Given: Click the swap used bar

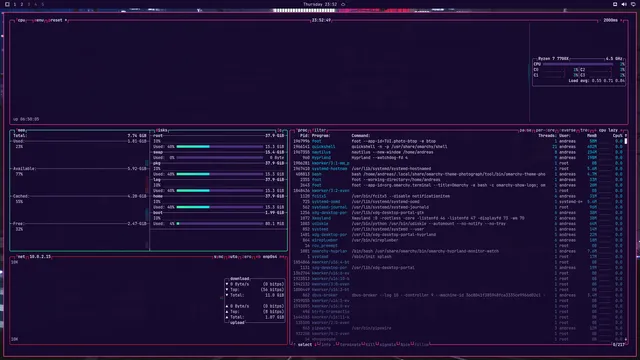Looking at the screenshot, I should coord(220,158).
